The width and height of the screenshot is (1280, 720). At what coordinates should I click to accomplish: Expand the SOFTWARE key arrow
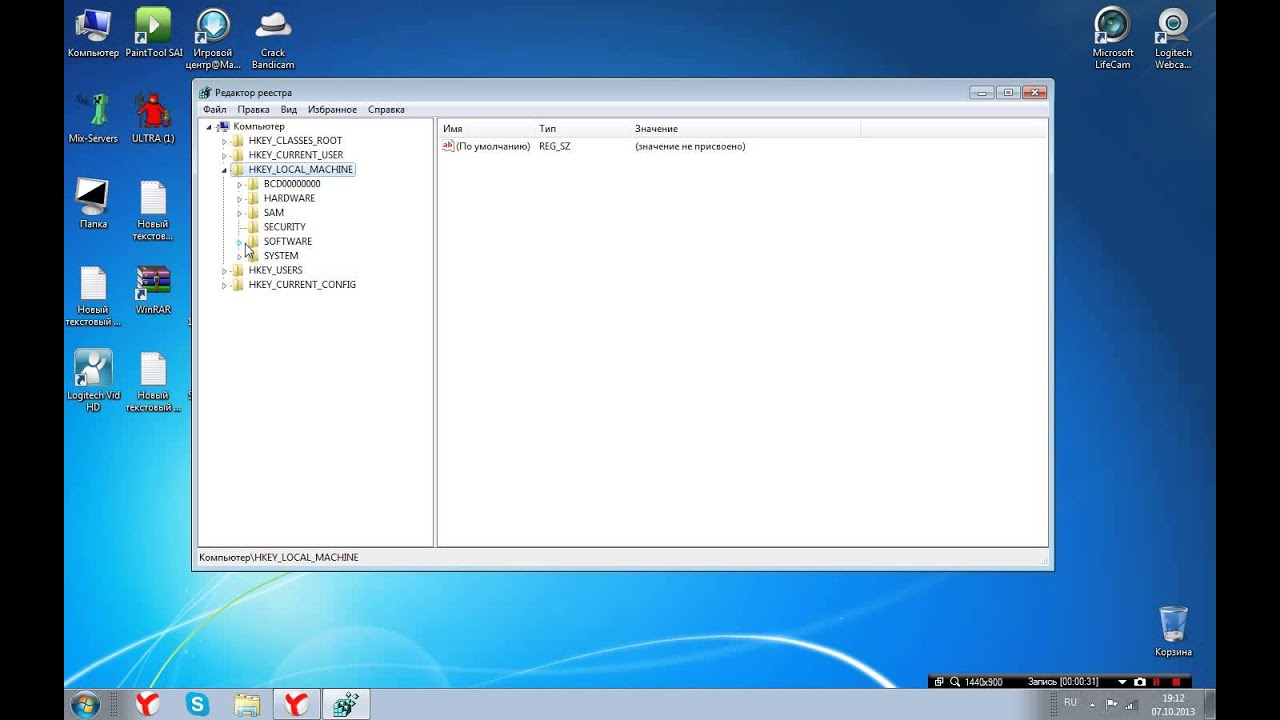tap(239, 242)
